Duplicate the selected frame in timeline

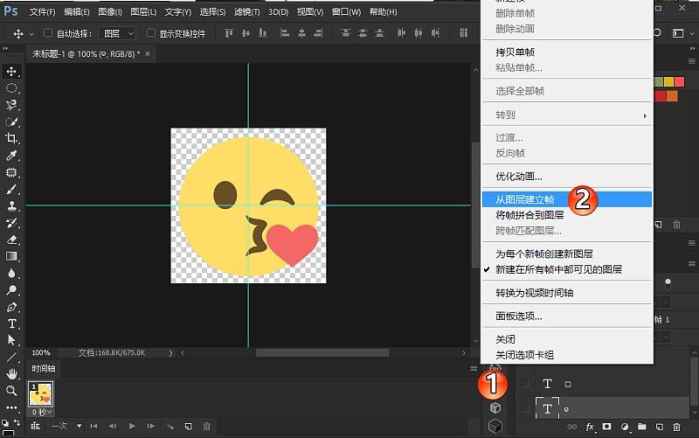coord(188,426)
